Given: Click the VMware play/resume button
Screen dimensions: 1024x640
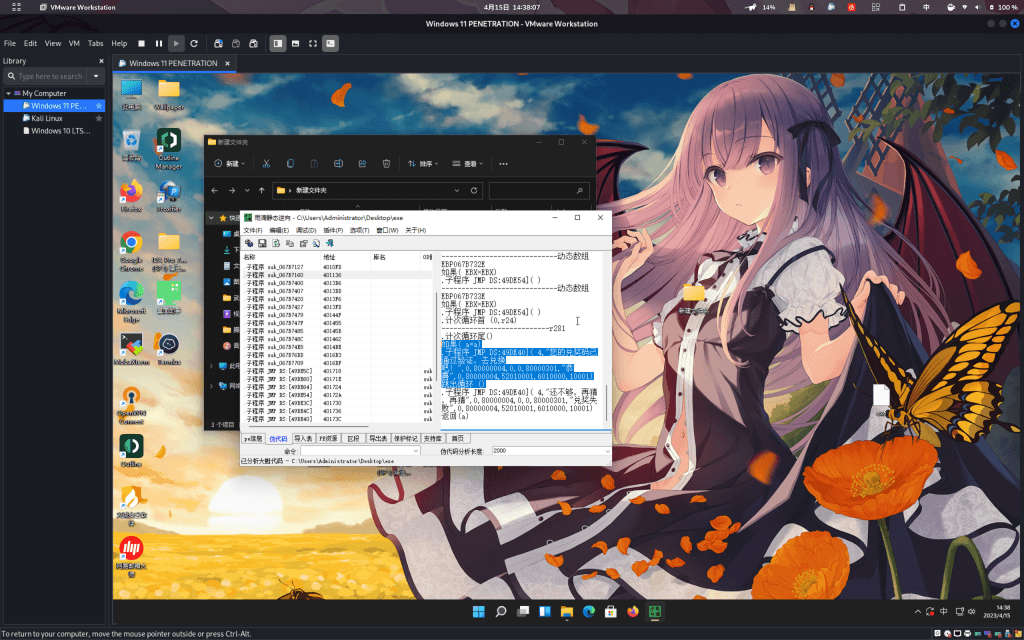Looking at the screenshot, I should [176, 44].
